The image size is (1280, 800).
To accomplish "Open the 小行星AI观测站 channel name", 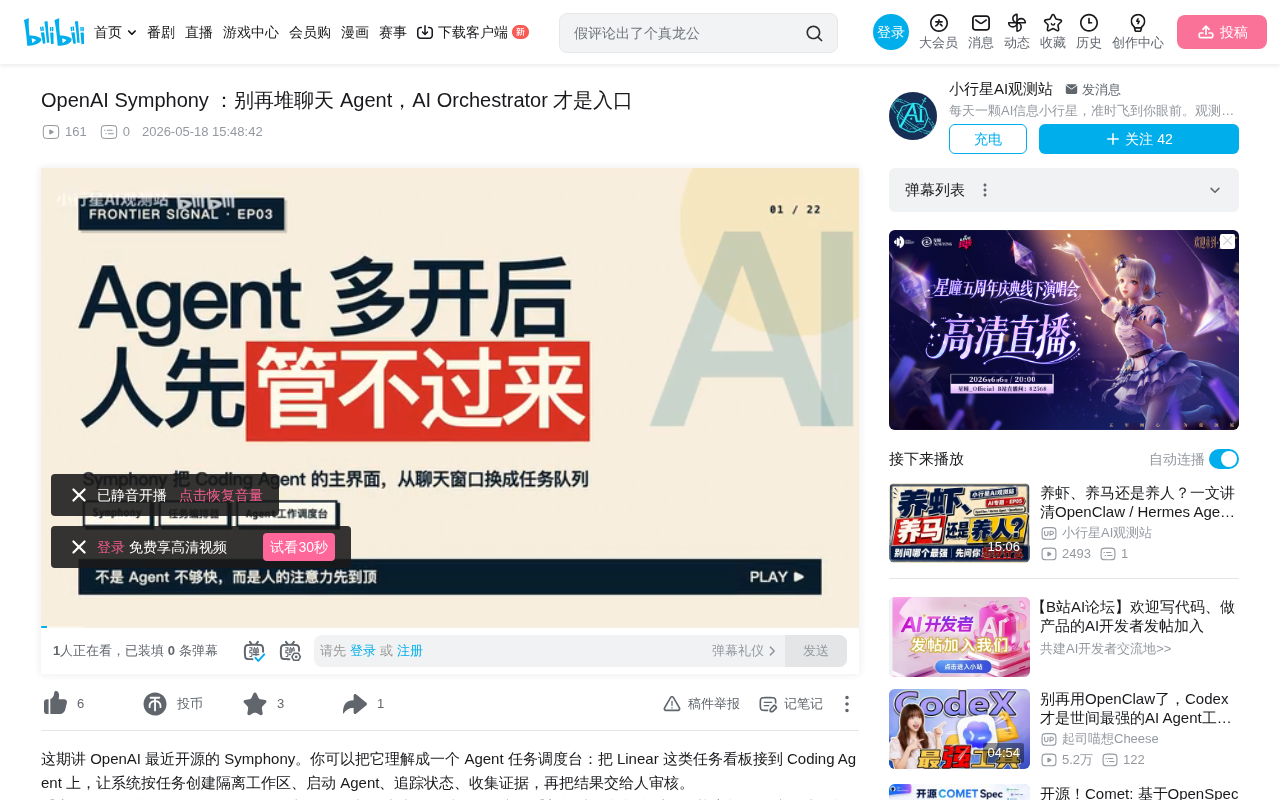I will tap(1001, 89).
